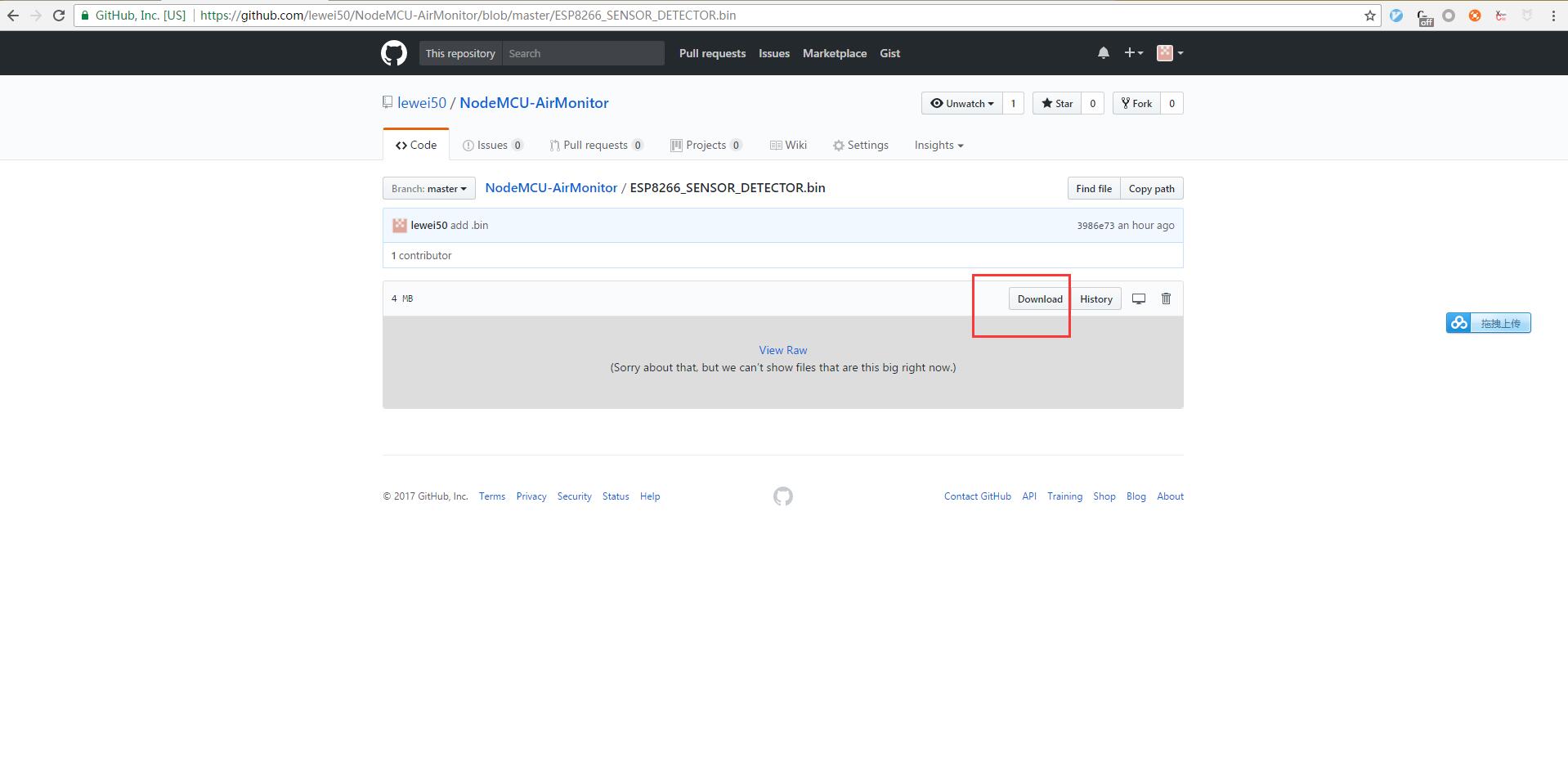Click the browser reload button
Screen dimensions: 1568x781
[59, 15]
